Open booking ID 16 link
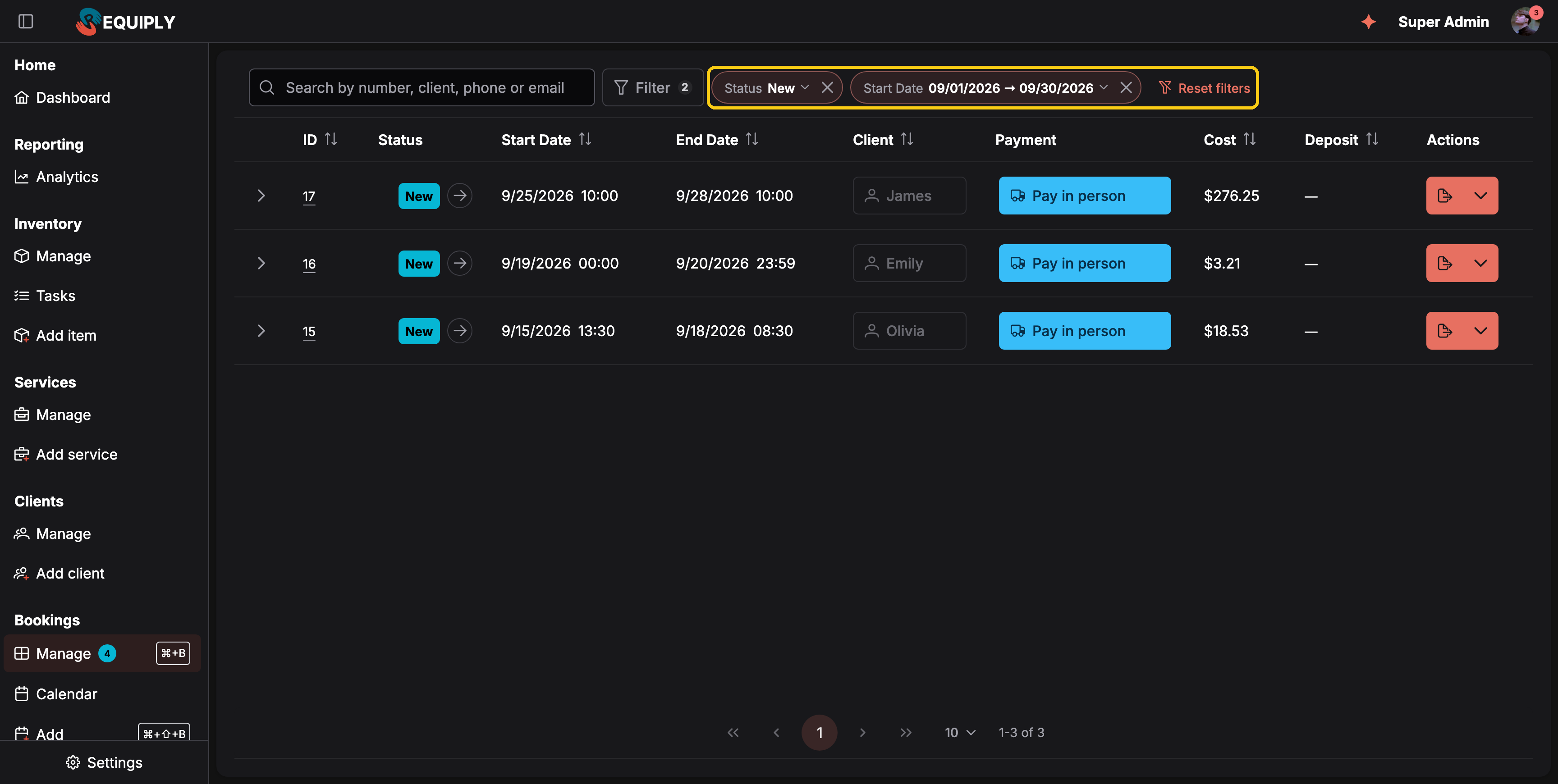 [309, 264]
